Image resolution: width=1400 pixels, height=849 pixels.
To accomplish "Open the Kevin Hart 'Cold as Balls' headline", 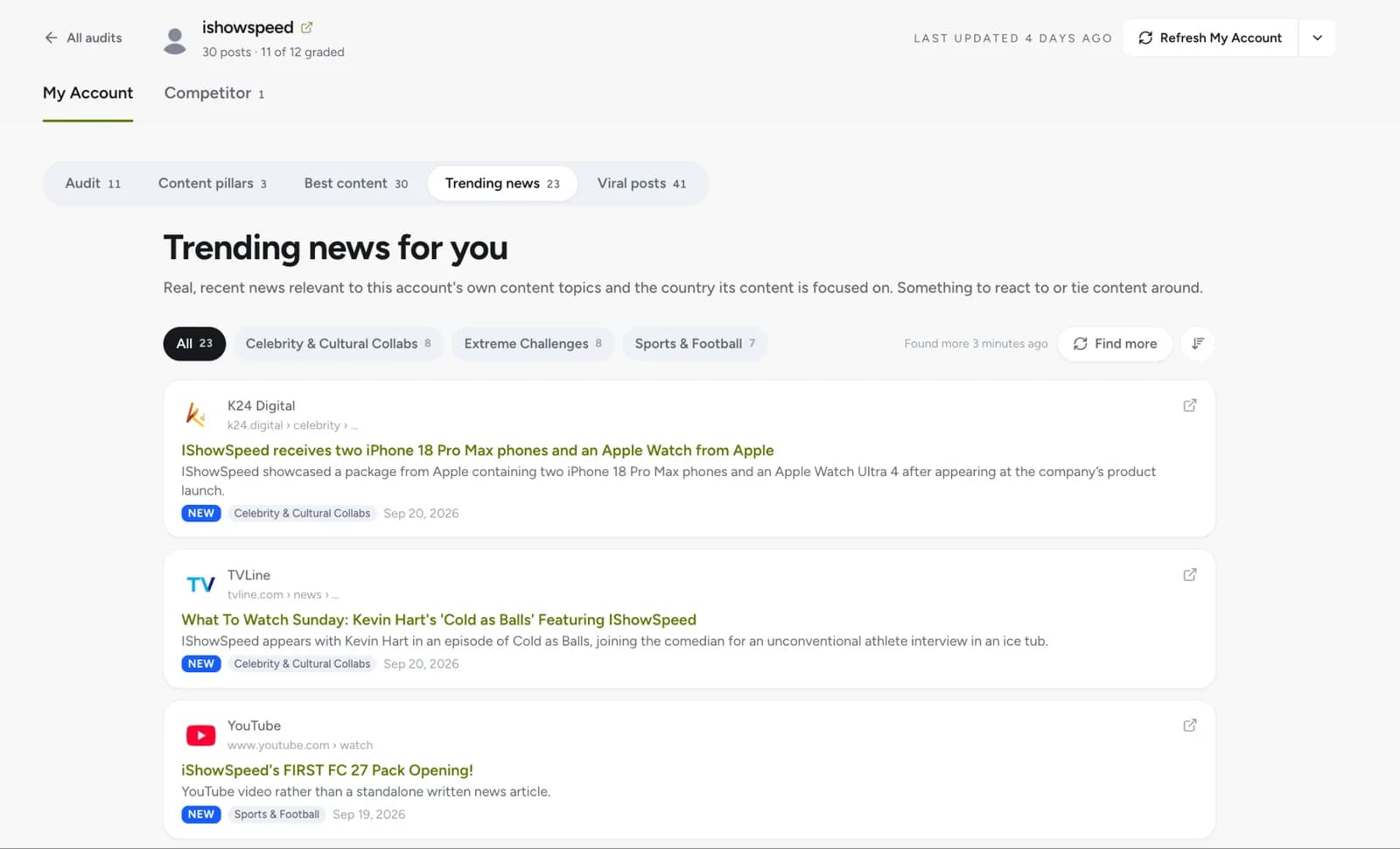I will coord(438,620).
